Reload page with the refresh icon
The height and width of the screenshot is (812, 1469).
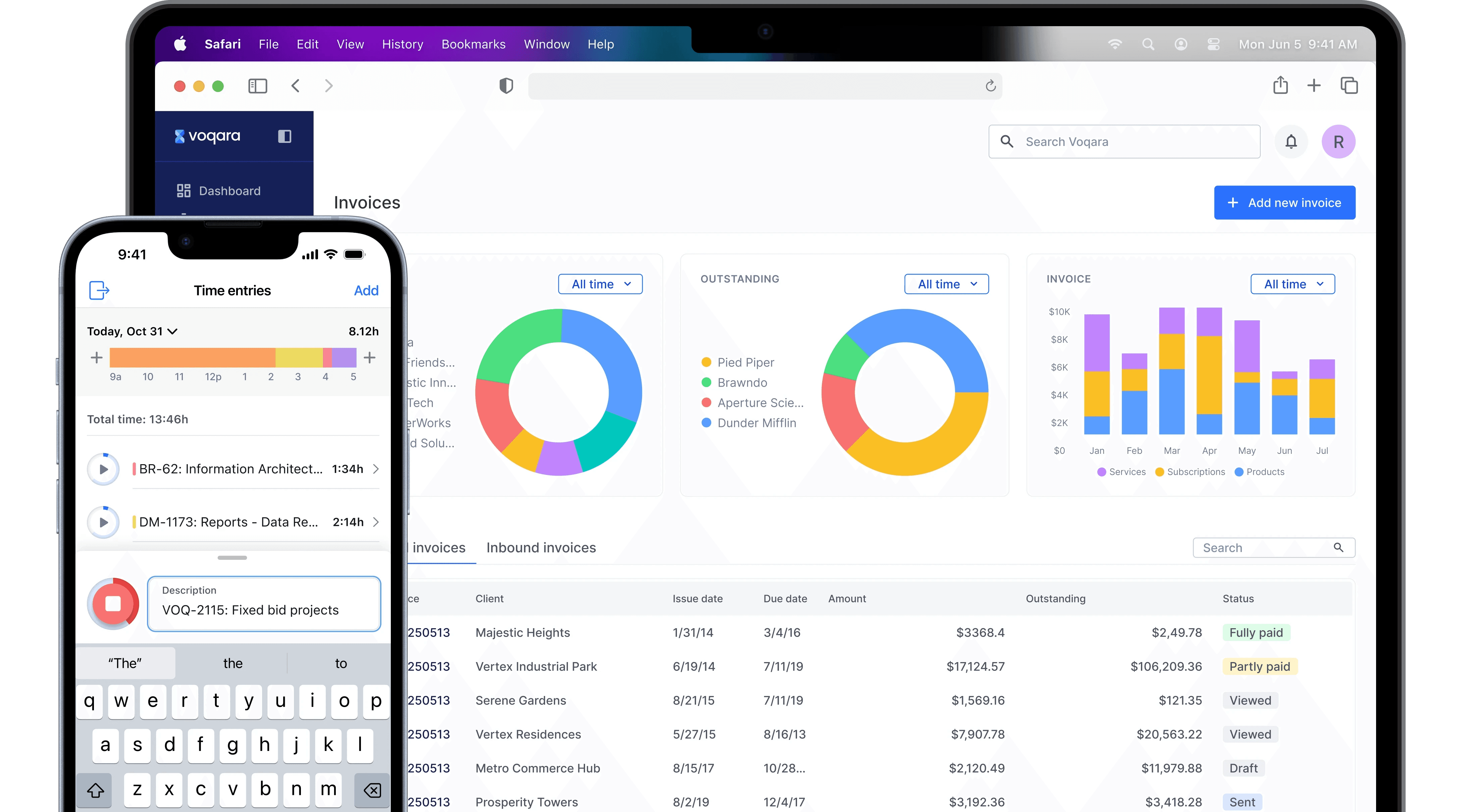pyautogui.click(x=991, y=86)
